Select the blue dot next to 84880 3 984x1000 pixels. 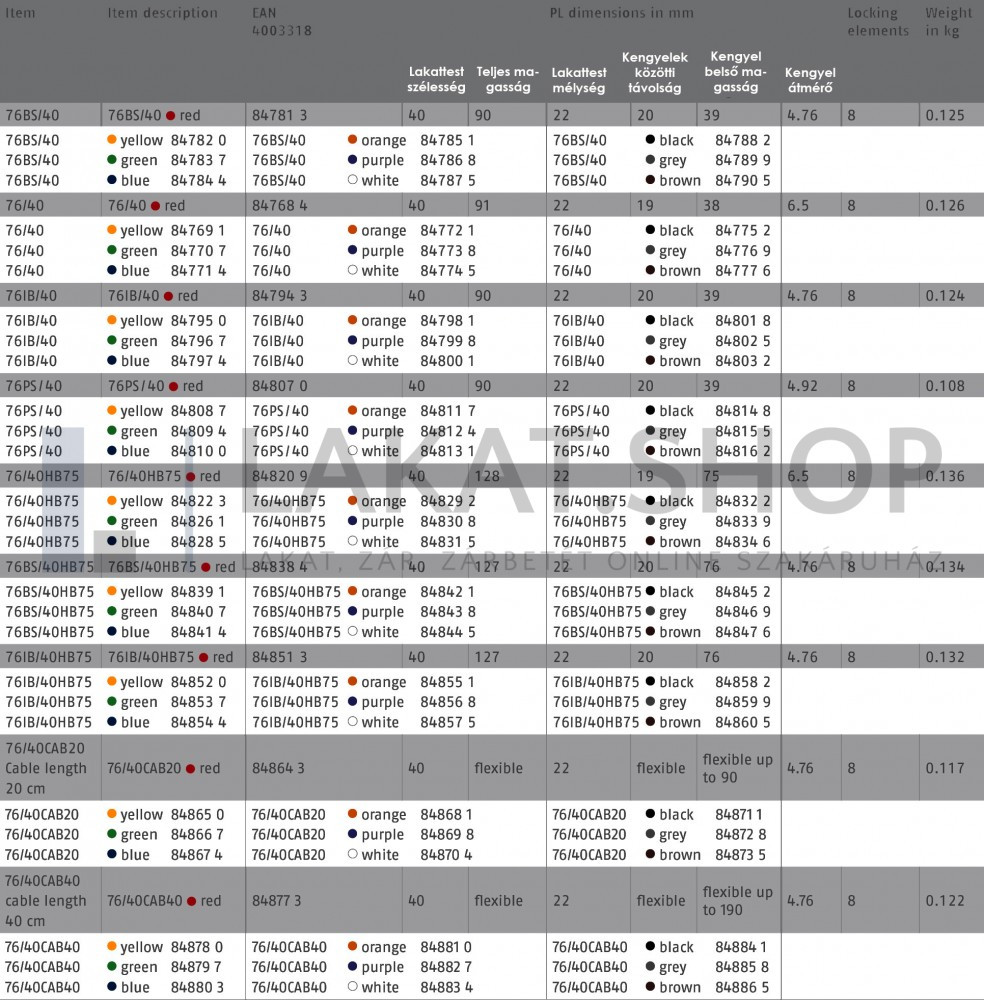click(x=112, y=987)
